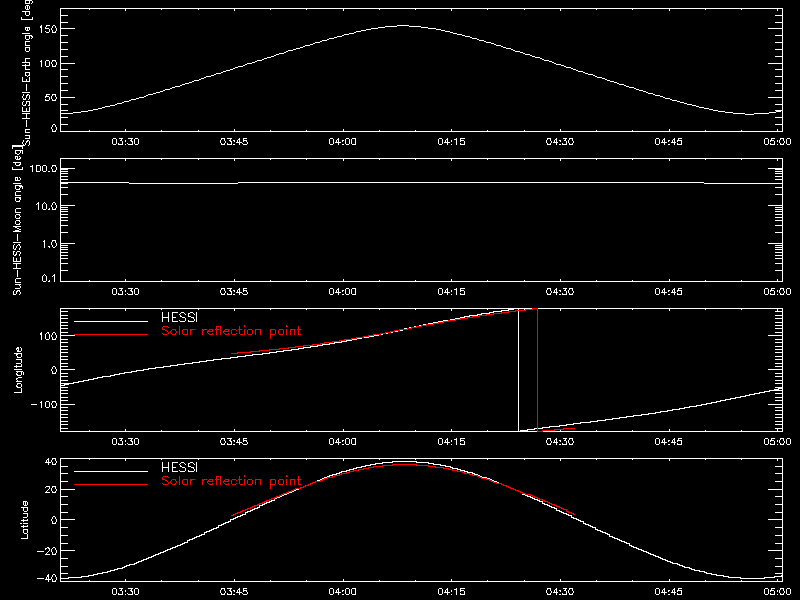Click the Sun-HESSI-Earth angle axis title
This screenshot has height=600, width=800.
click(x=27, y=71)
